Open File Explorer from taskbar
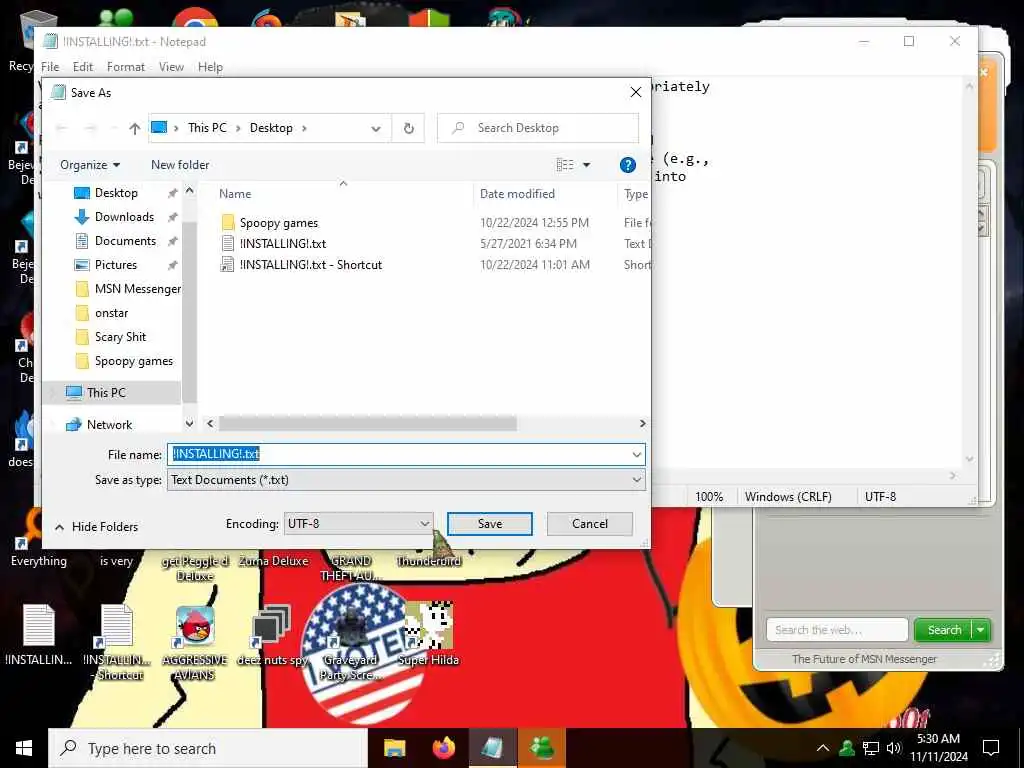This screenshot has width=1024, height=768. [x=394, y=748]
